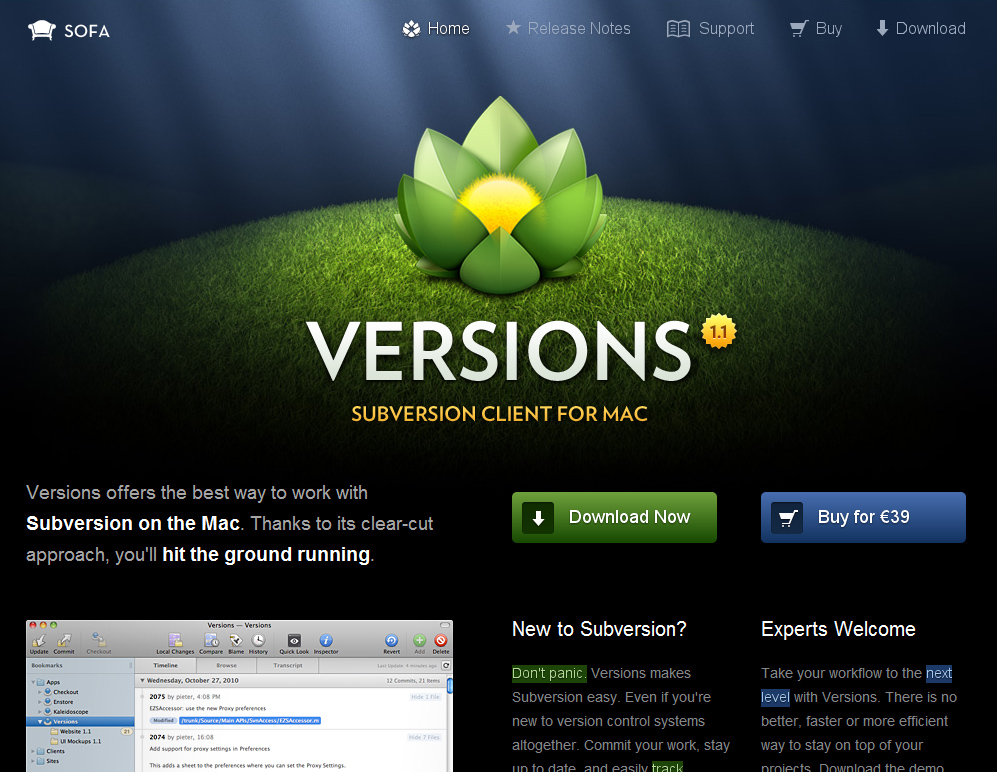Expand the Checkout bookmark in the sidebar

39,692
